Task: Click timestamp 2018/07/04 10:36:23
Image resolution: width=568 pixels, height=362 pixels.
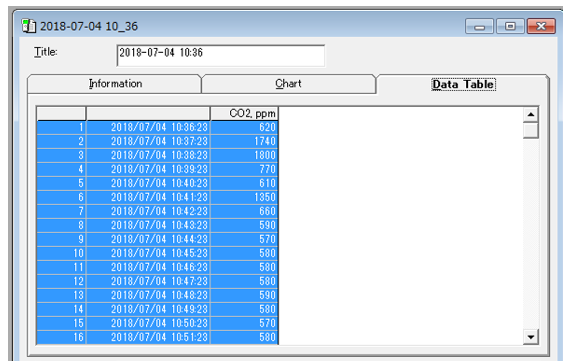Action: (148, 128)
